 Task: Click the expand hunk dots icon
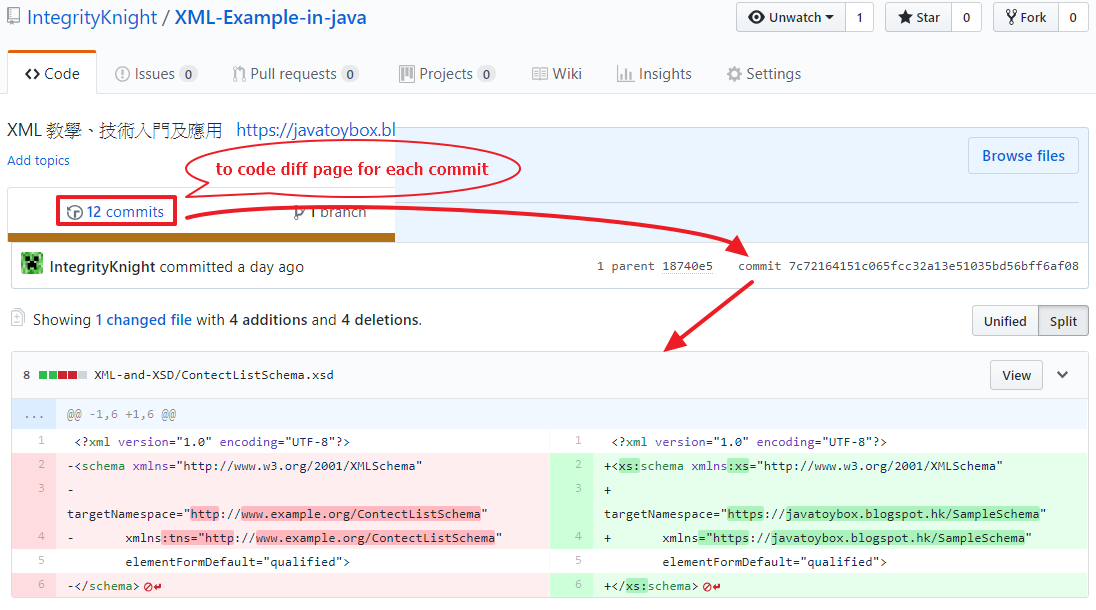[34, 413]
